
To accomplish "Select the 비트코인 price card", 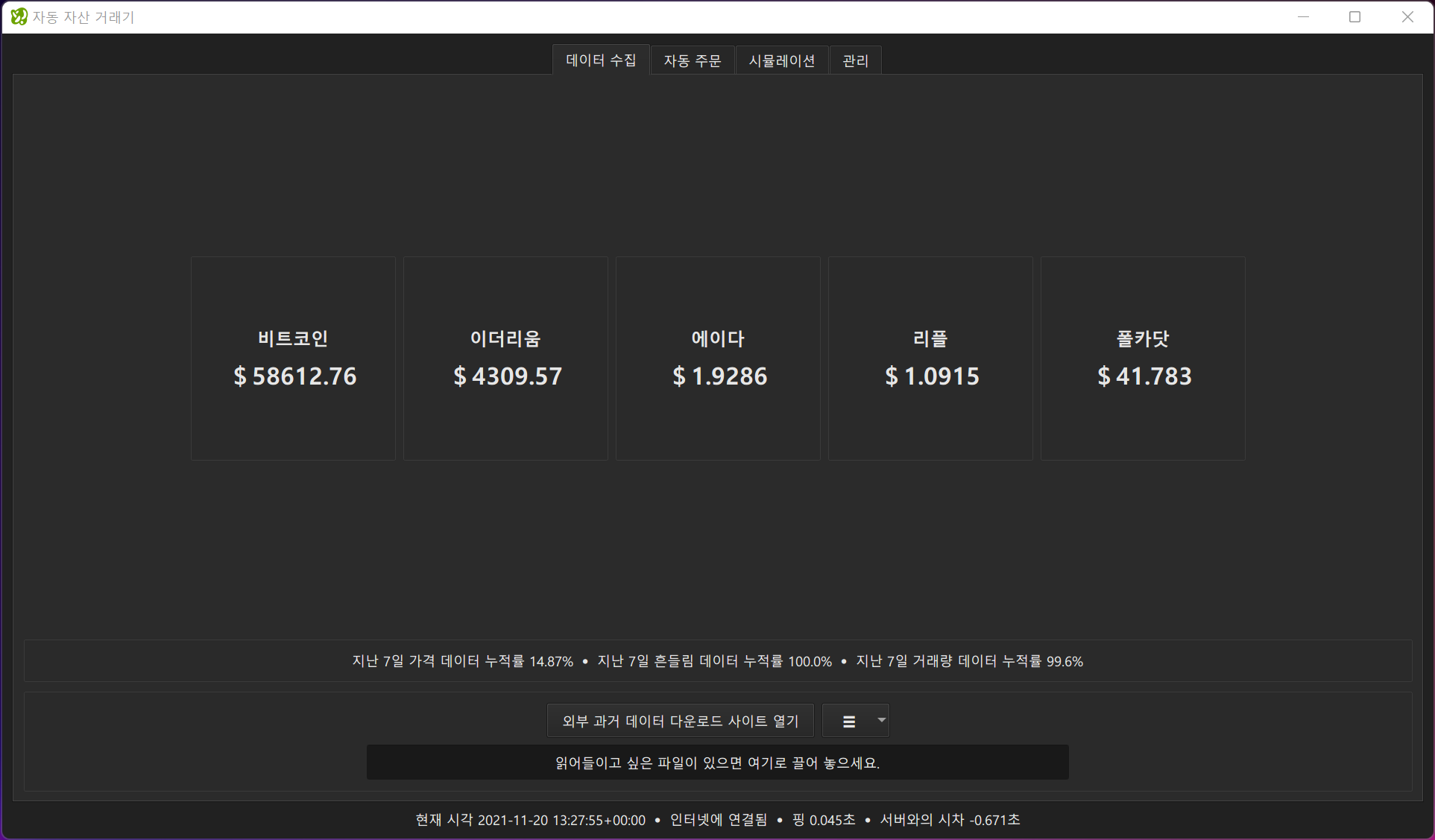I will pos(293,359).
